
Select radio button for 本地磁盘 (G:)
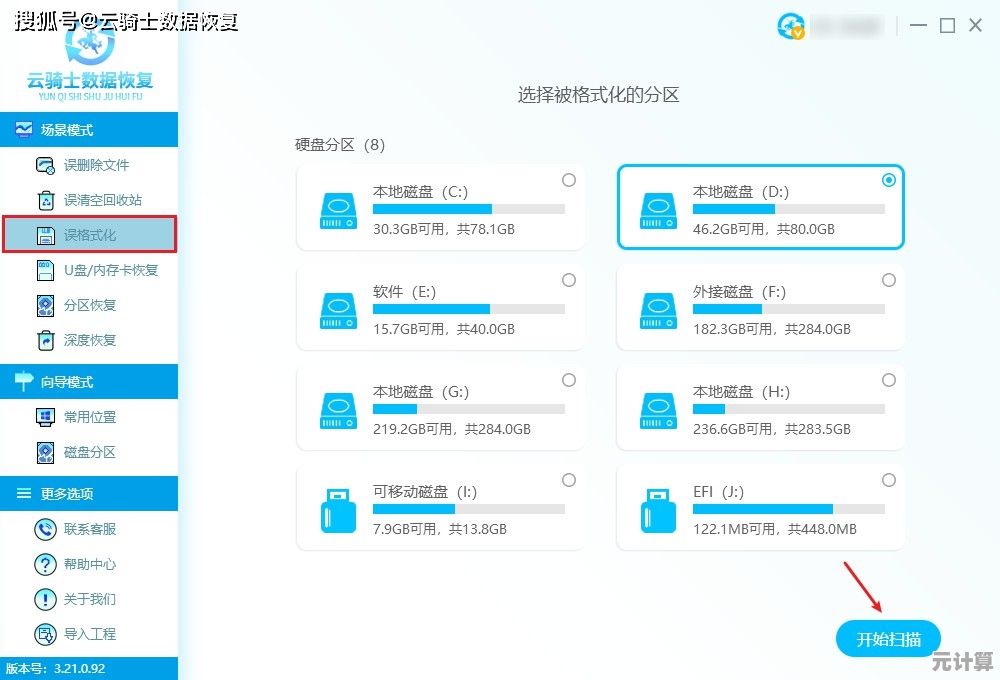click(569, 380)
